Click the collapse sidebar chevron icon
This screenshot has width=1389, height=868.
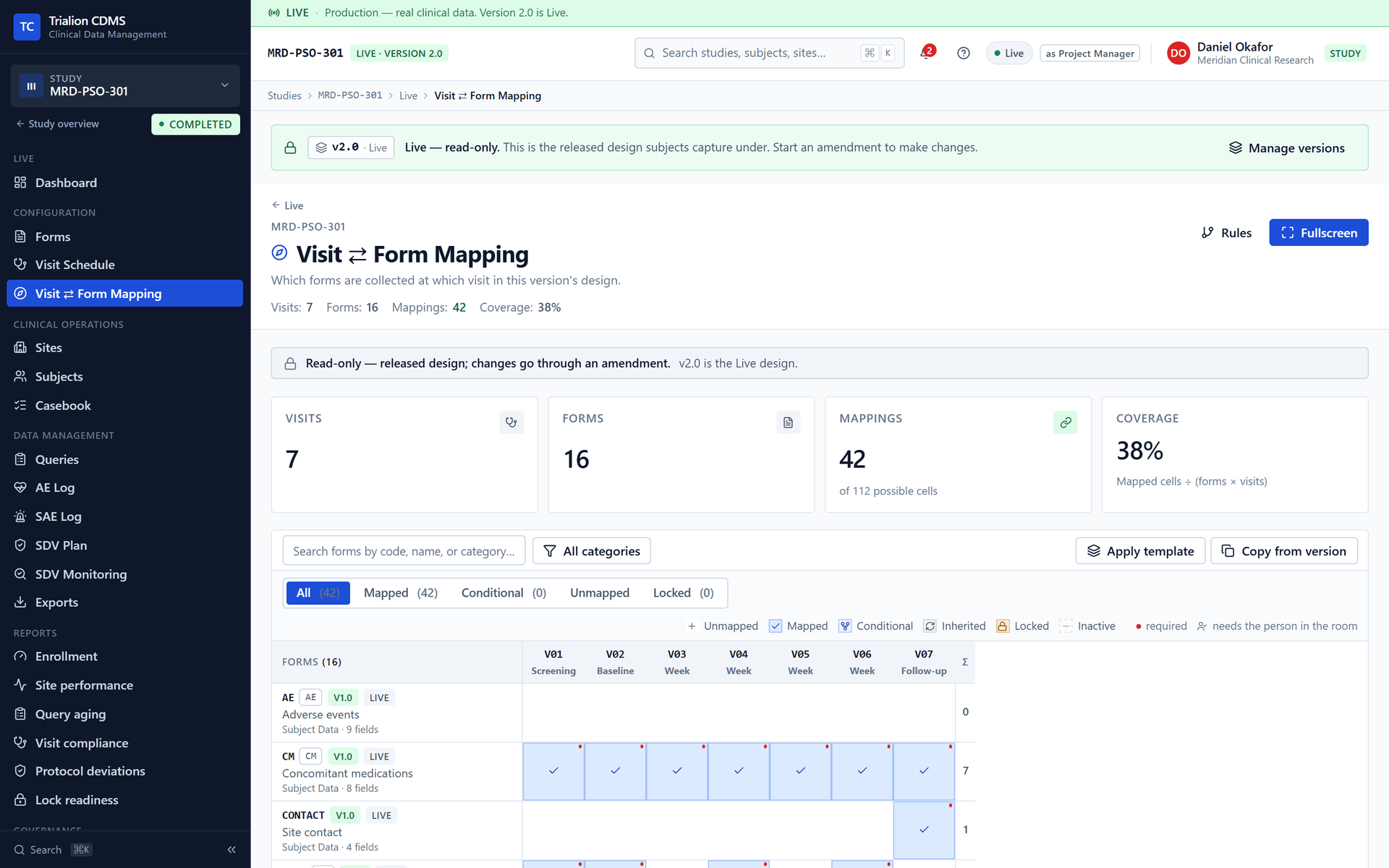231,850
